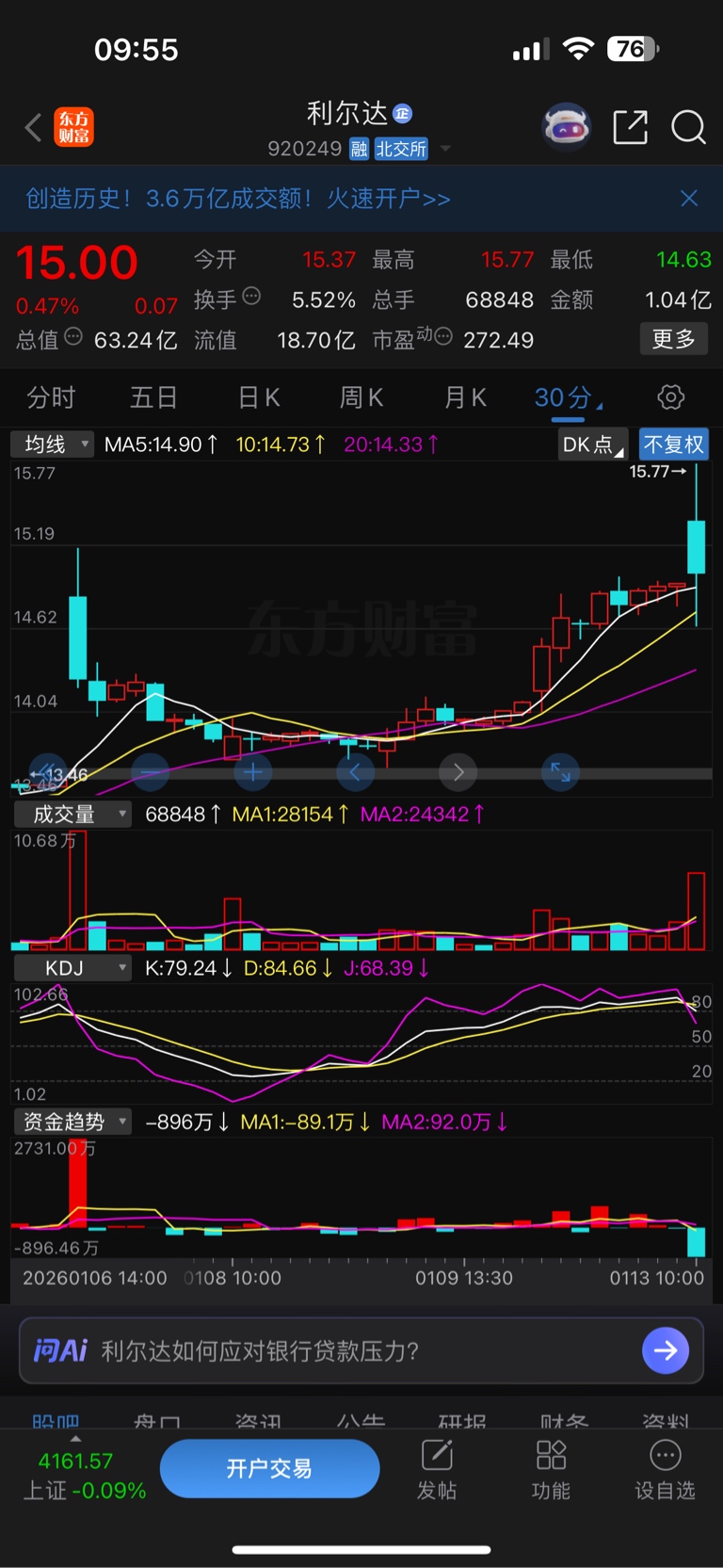Tap the 更多 button
Image resolution: width=723 pixels, height=1568 pixels.
pos(673,339)
